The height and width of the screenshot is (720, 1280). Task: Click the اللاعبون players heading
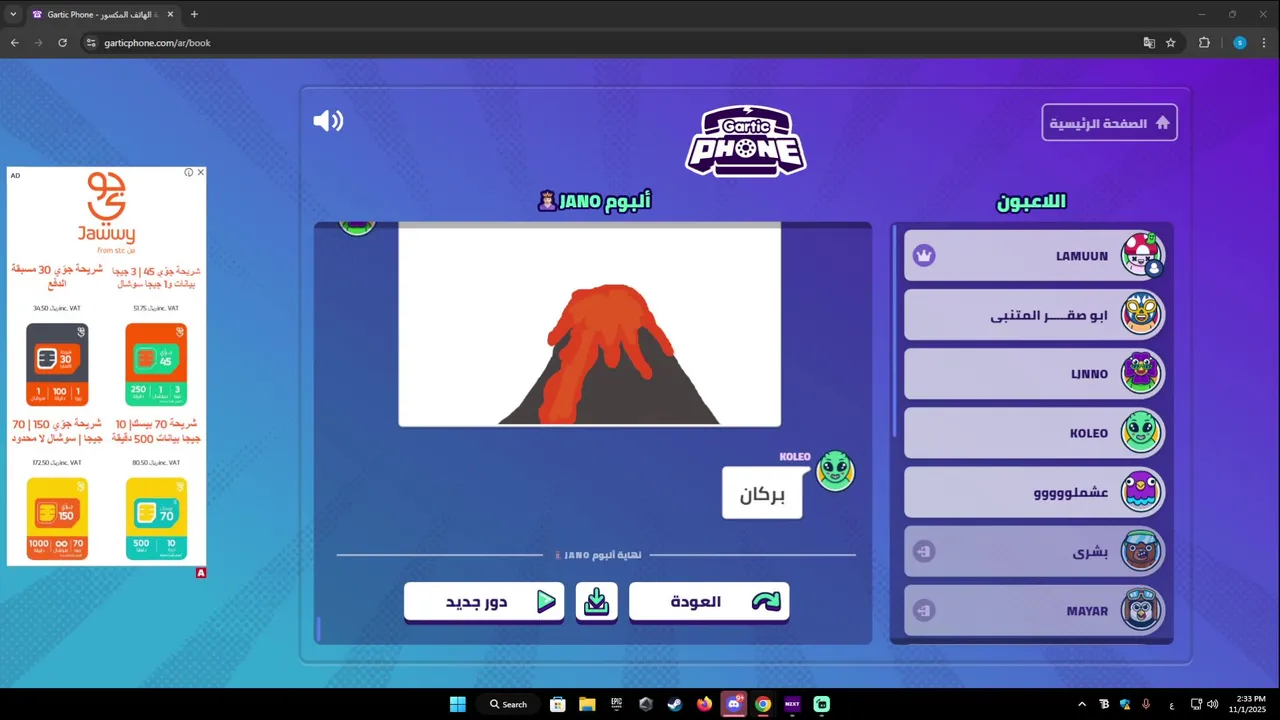pos(1031,201)
